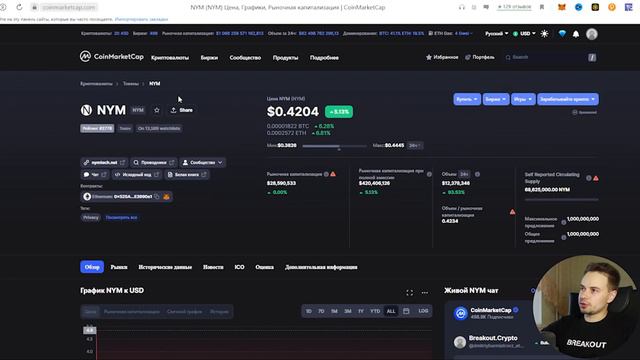Image resolution: width=640 pixels, height=360 pixels.
Task: Open the Продукты menu
Action: tap(285, 58)
